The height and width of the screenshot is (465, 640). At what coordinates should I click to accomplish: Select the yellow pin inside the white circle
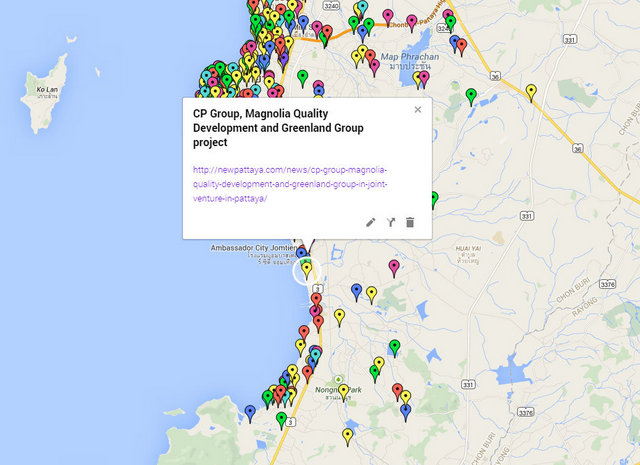307,270
